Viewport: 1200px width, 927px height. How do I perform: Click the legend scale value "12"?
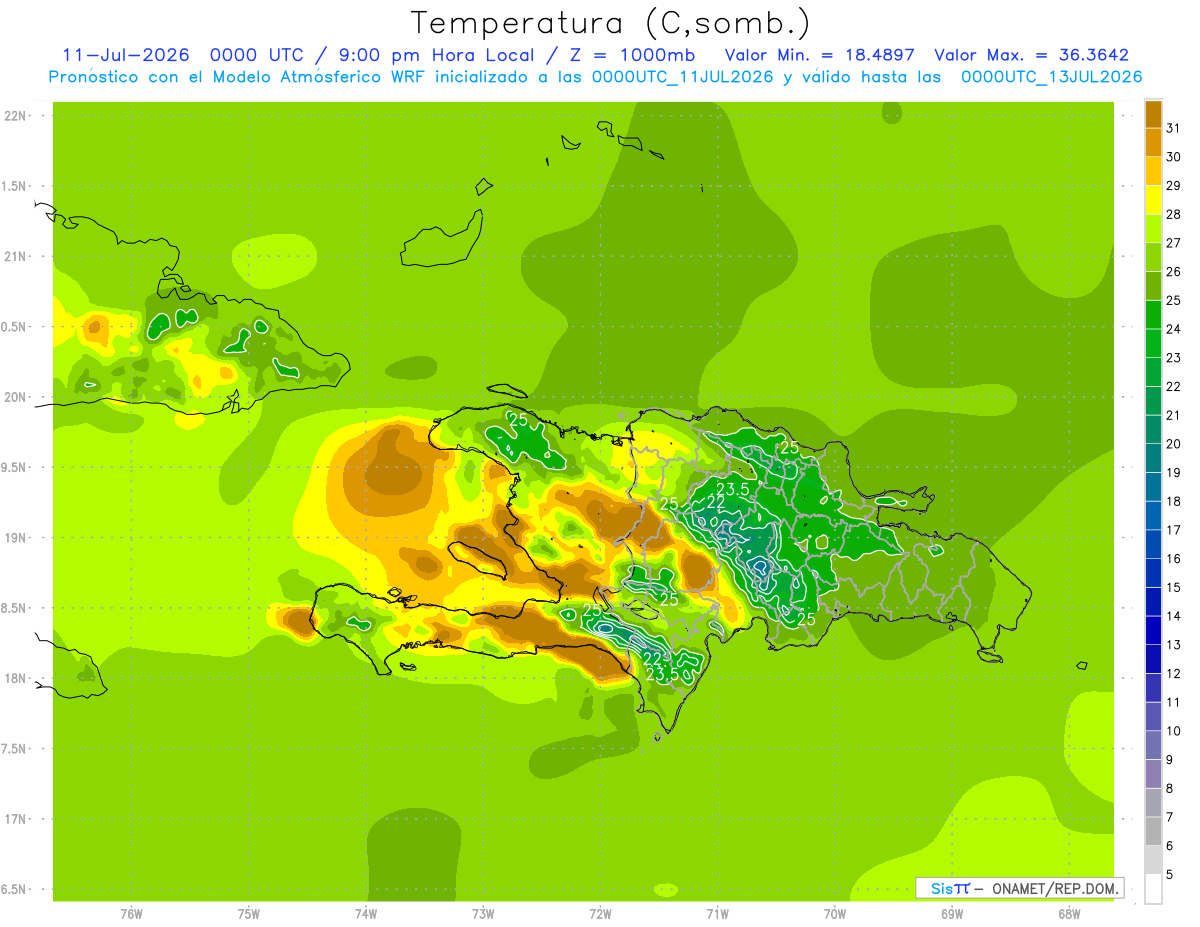(x=1174, y=673)
